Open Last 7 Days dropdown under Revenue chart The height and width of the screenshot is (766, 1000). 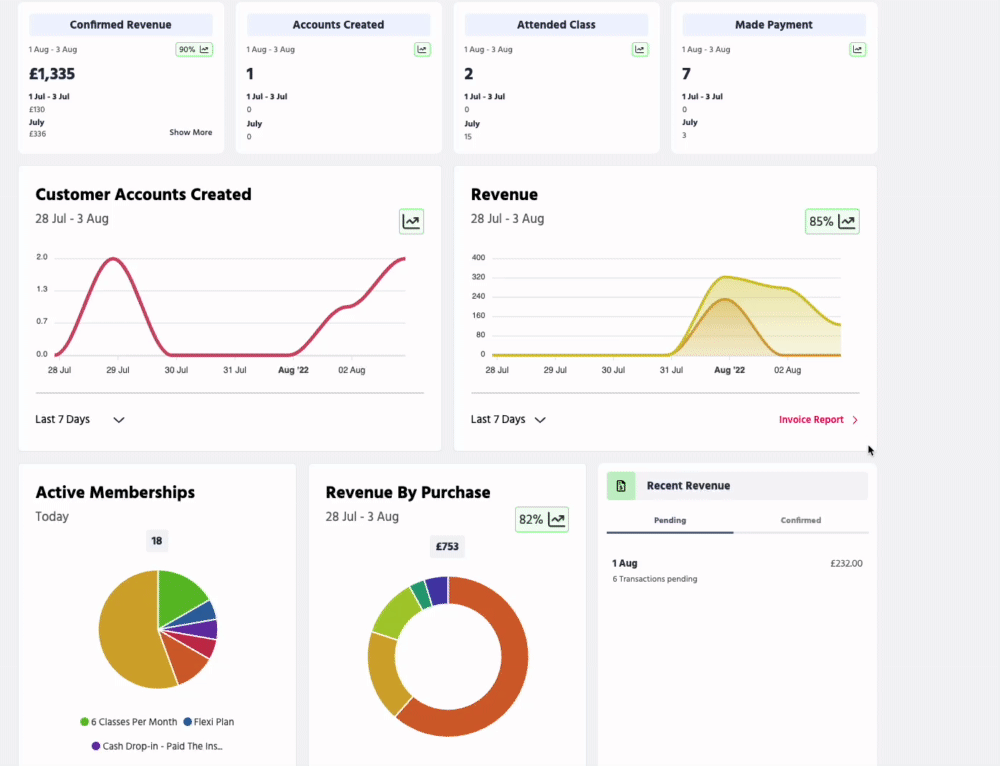(x=509, y=420)
